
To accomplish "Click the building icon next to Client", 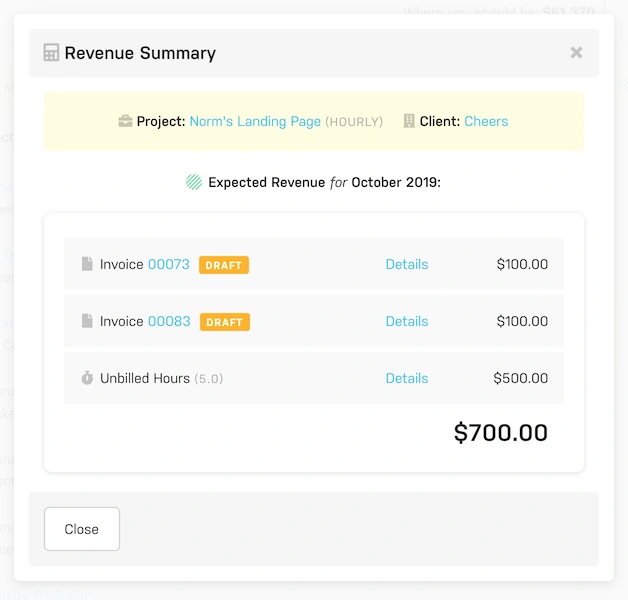I will (409, 122).
